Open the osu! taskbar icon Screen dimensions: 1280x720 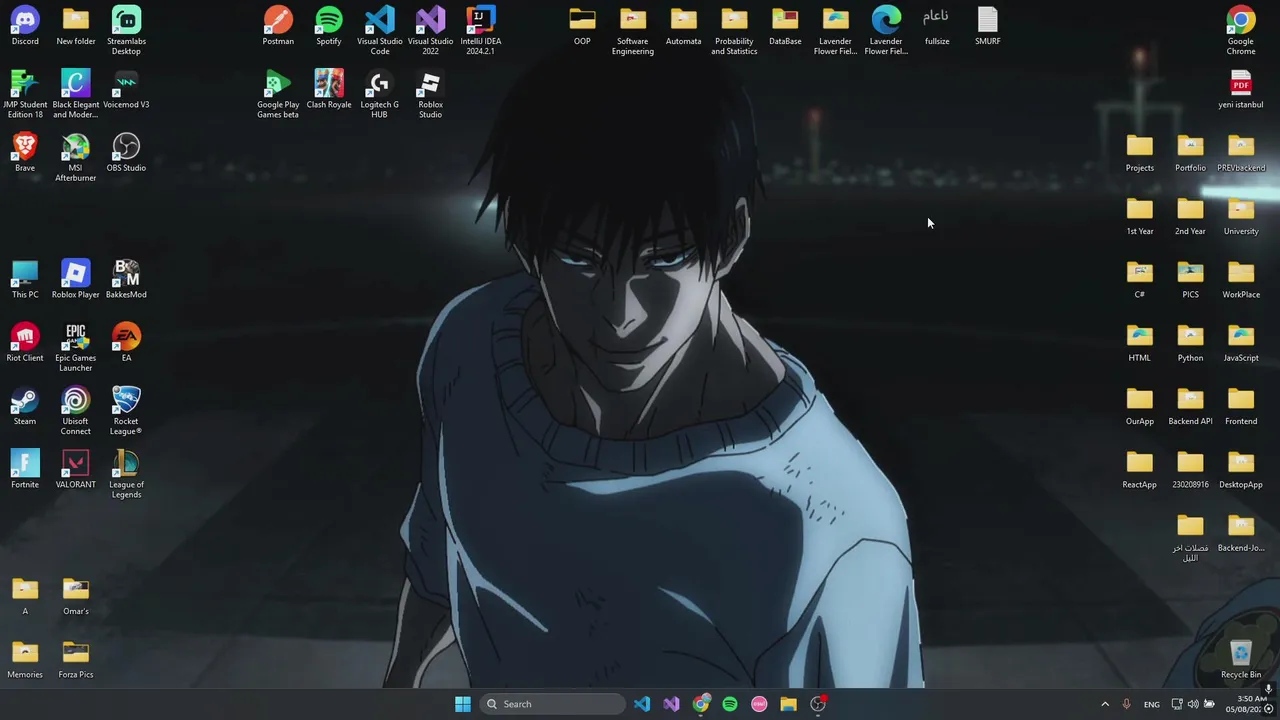tap(759, 704)
